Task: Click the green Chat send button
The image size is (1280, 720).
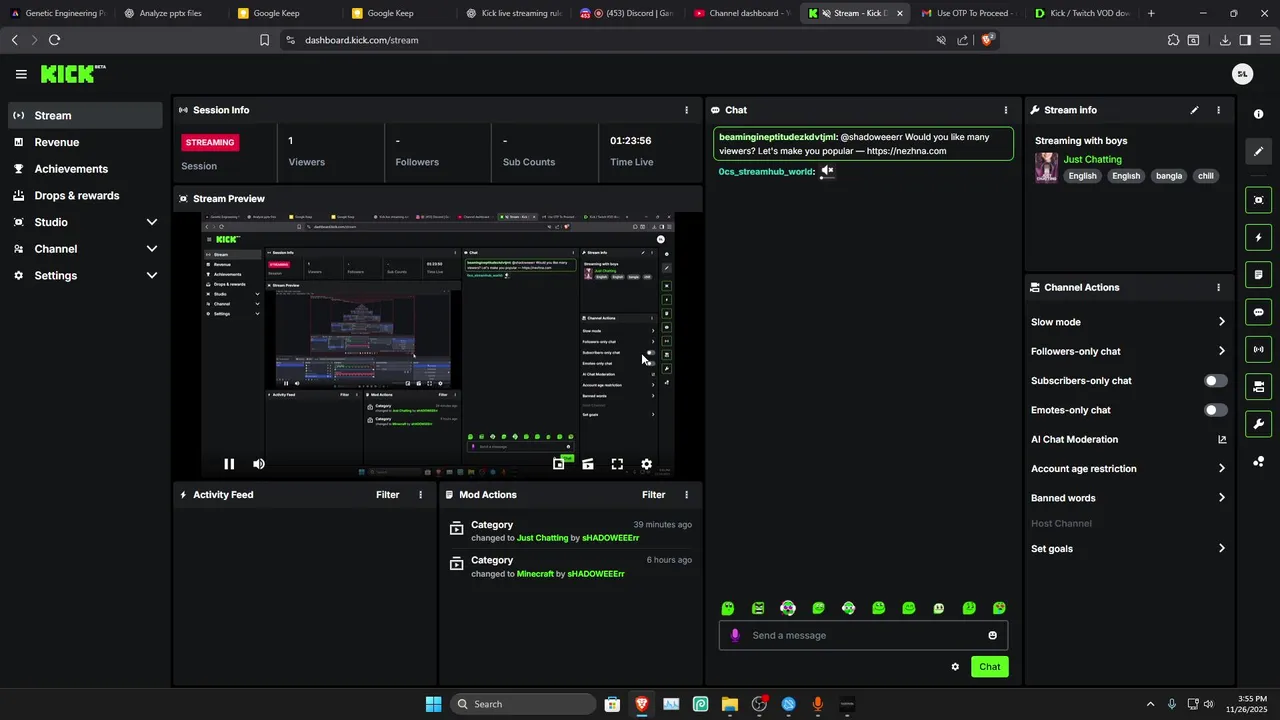Action: click(989, 667)
